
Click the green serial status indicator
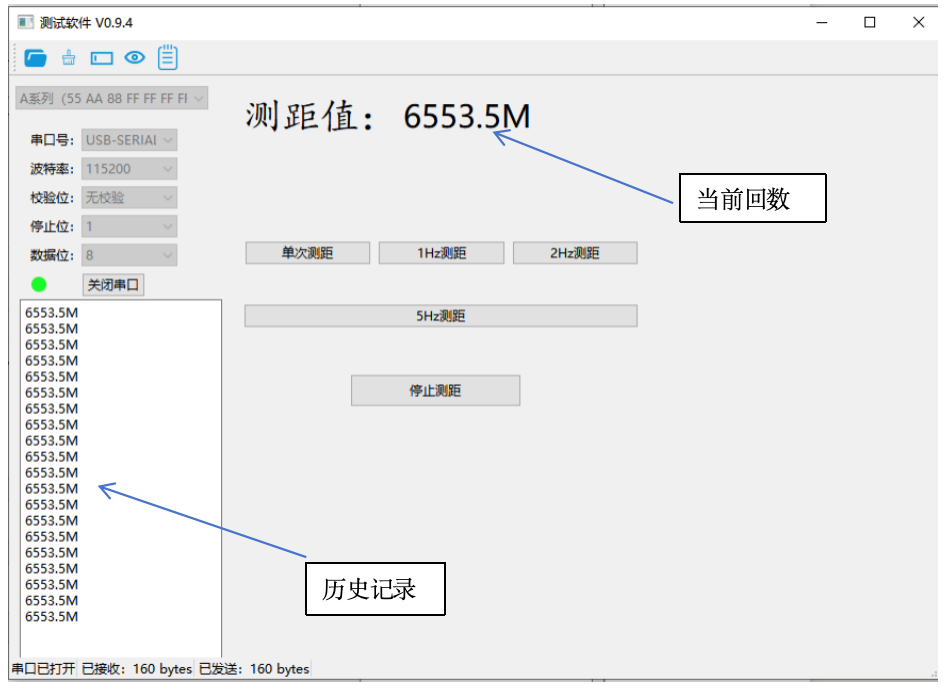[x=39, y=285]
